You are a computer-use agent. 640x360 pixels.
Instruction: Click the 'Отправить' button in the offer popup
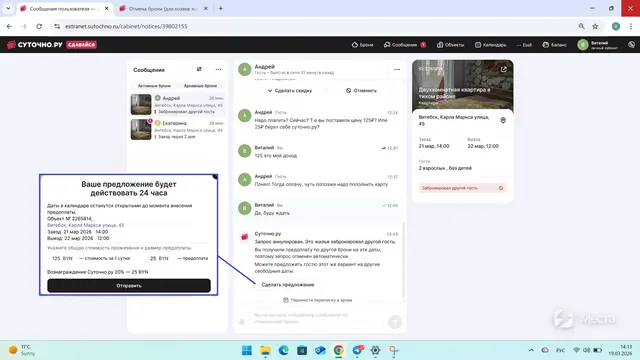pyautogui.click(x=129, y=286)
